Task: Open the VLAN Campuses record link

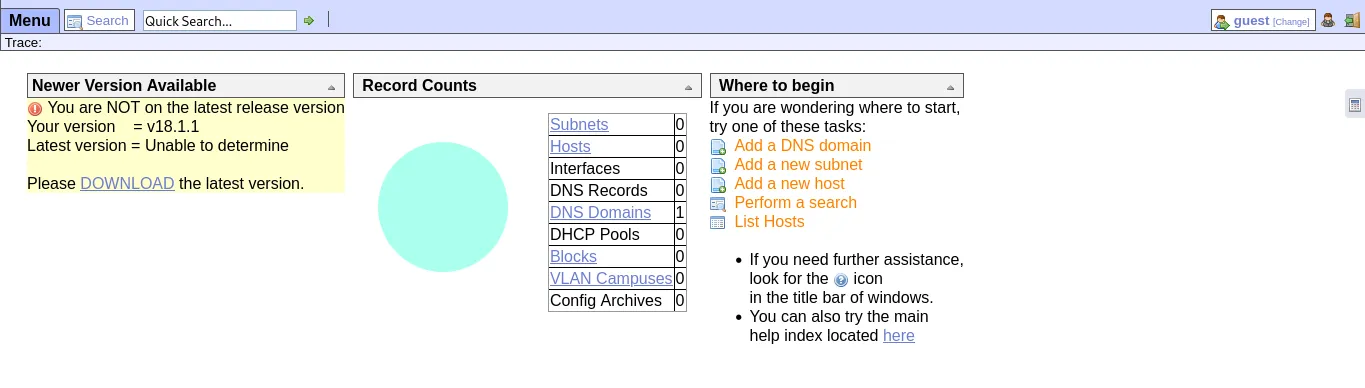Action: coord(611,278)
